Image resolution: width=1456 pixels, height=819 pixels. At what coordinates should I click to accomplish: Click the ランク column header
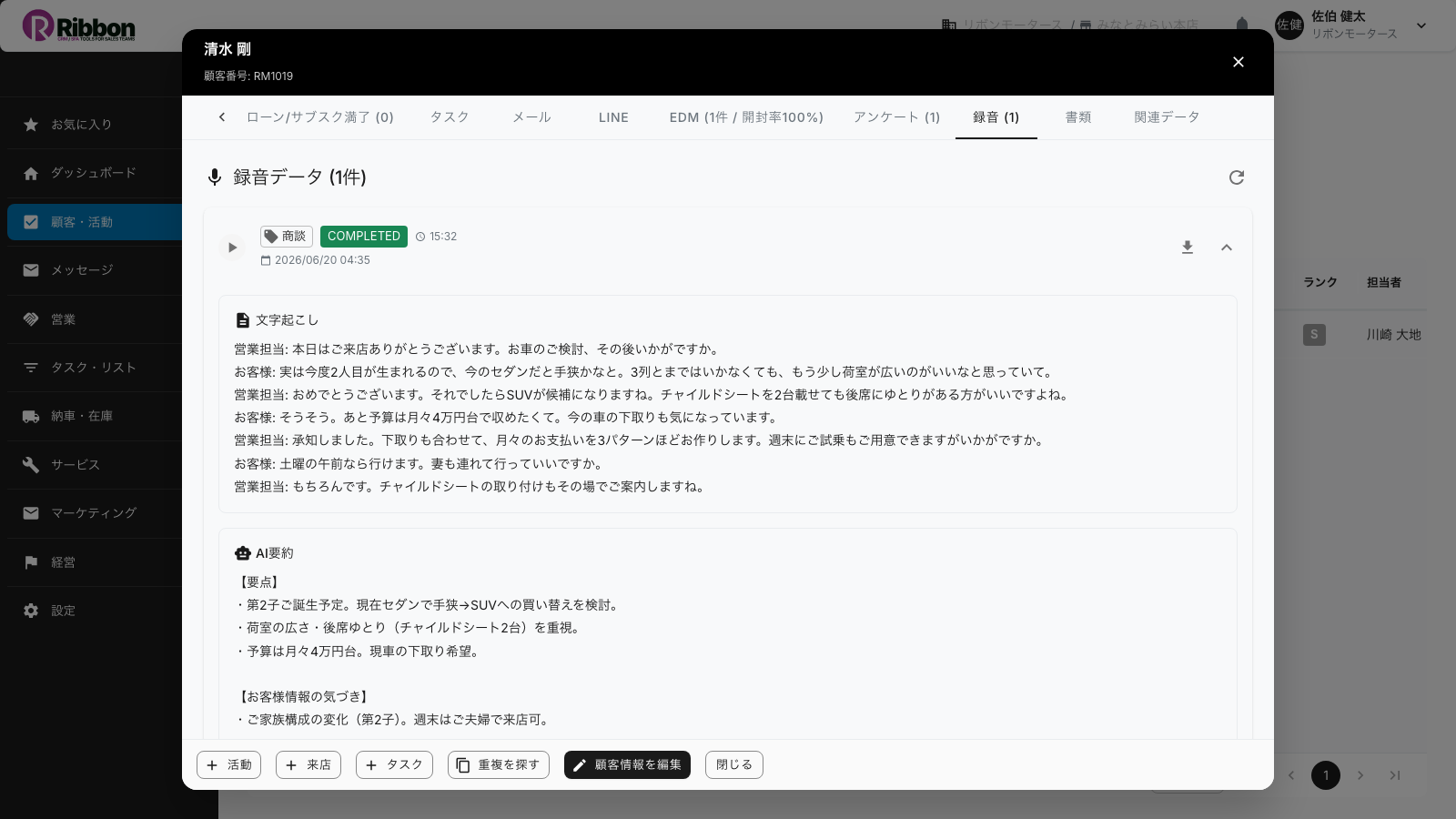[1320, 282]
